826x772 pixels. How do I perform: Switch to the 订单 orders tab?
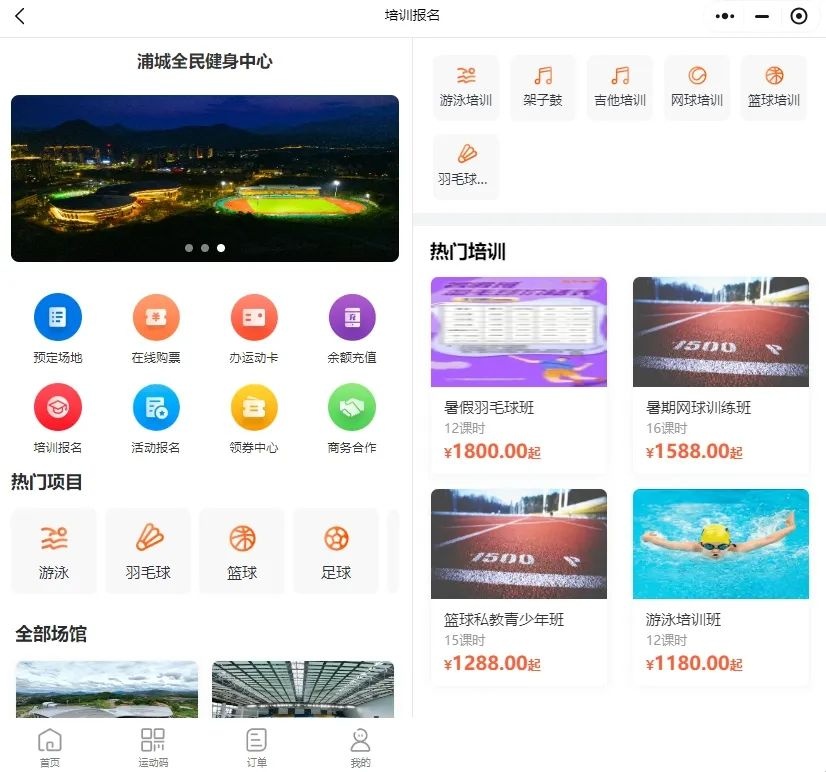[257, 747]
